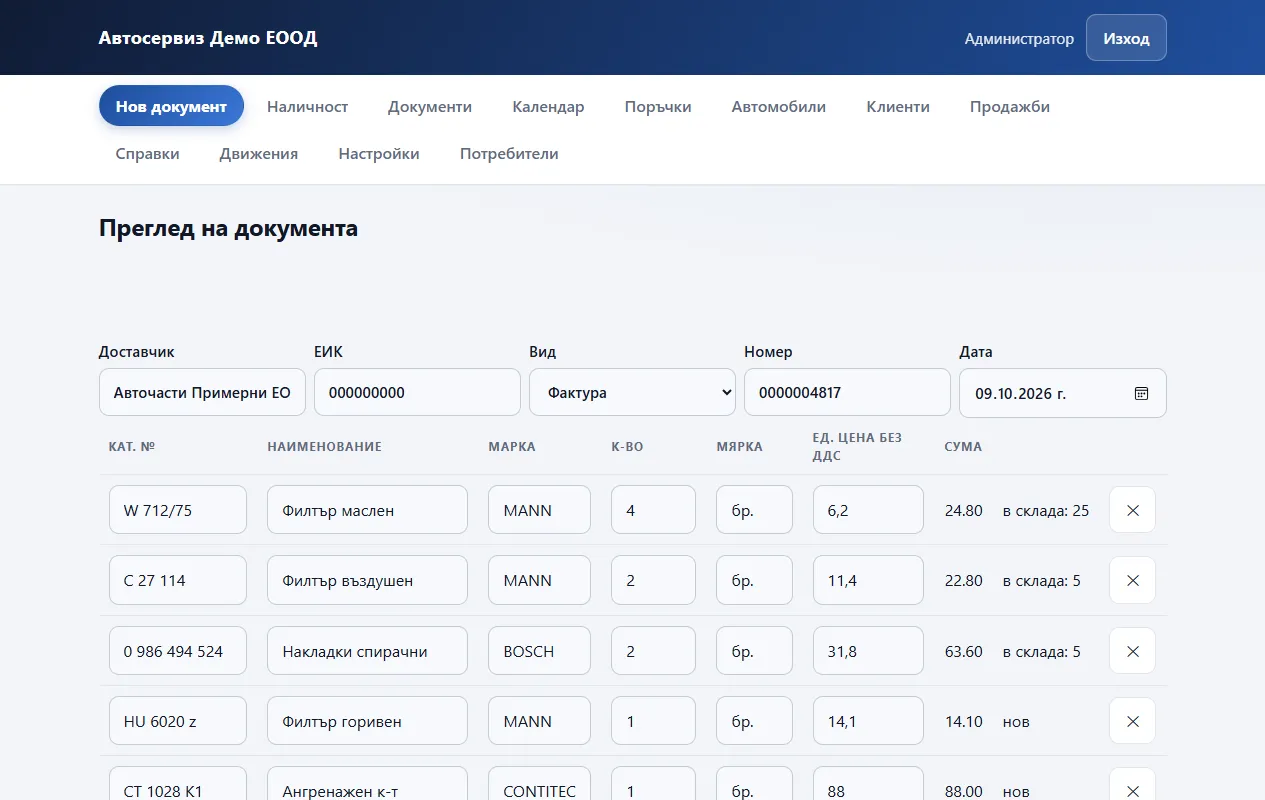Edit name field Ангренажен к-т
This screenshot has height=800, width=1265.
pyautogui.click(x=367, y=784)
